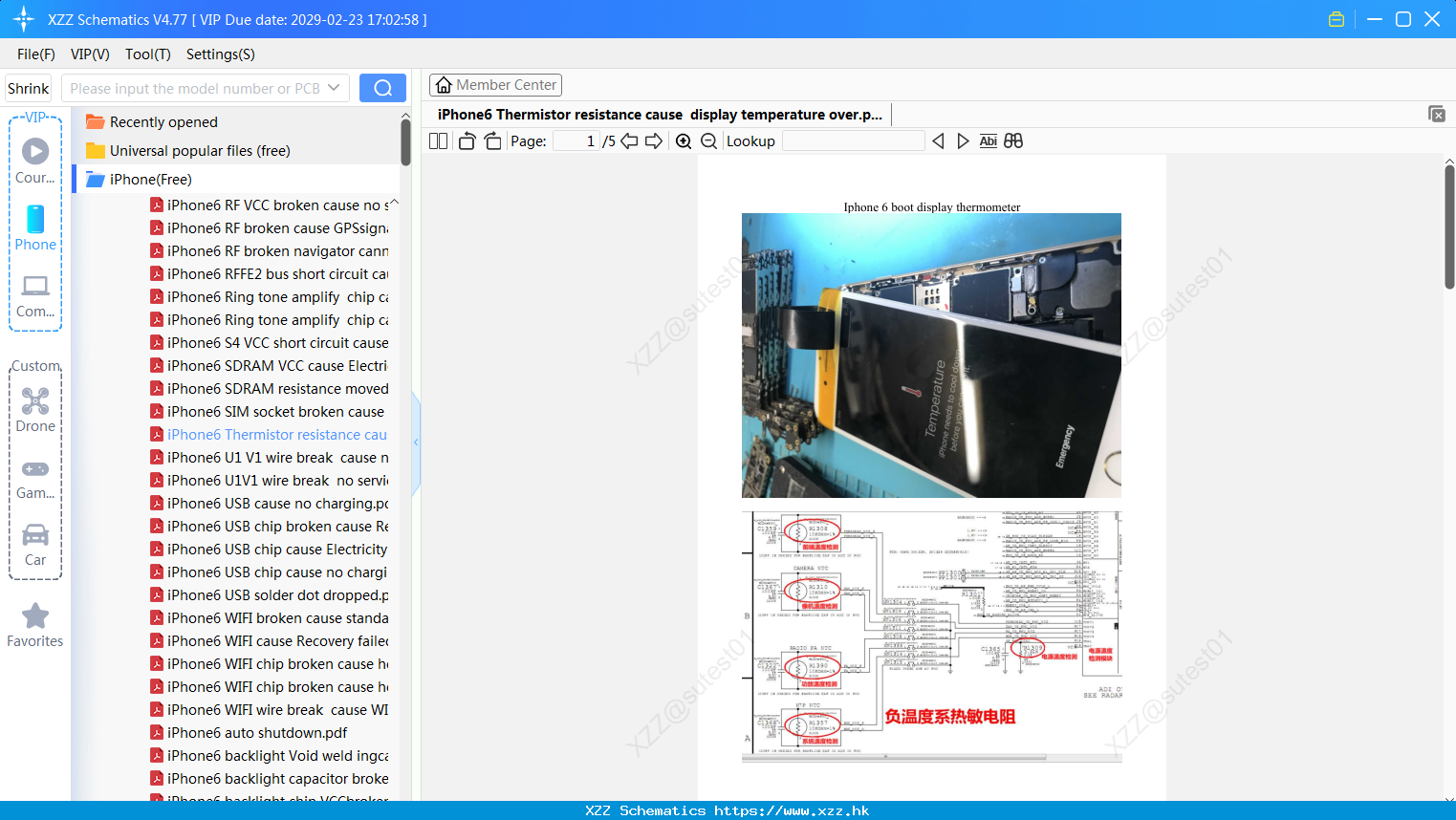Open iPhone6 SDRAM VCC cause Electricity file
1456x820 pixels.
coord(270,366)
